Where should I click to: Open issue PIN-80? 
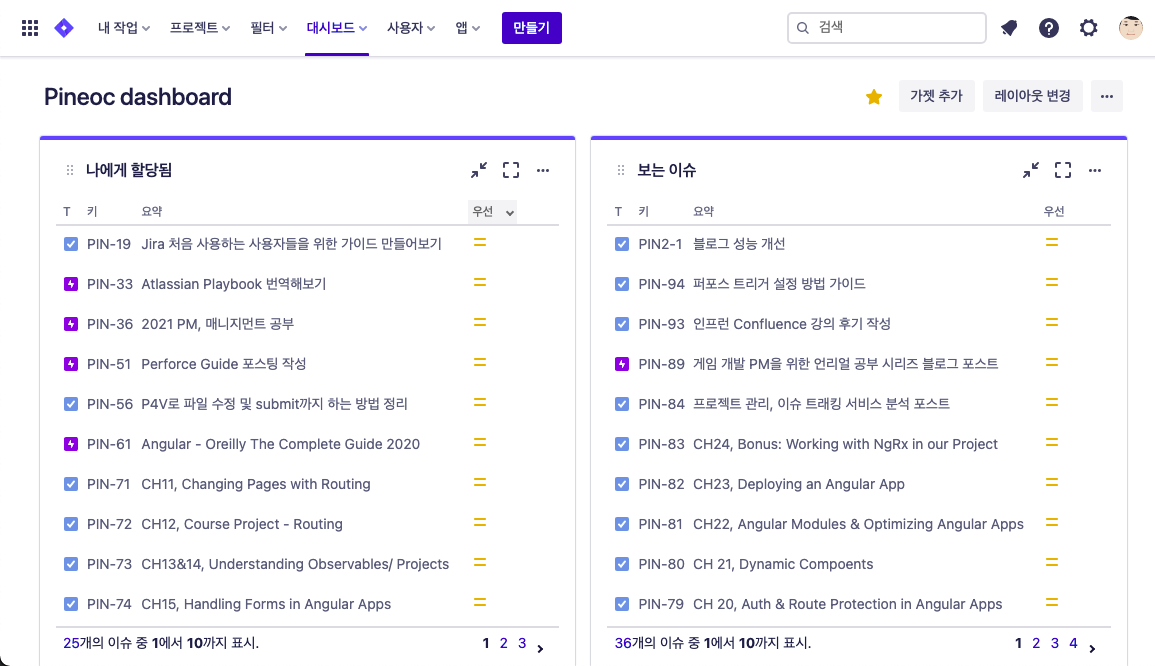661,564
